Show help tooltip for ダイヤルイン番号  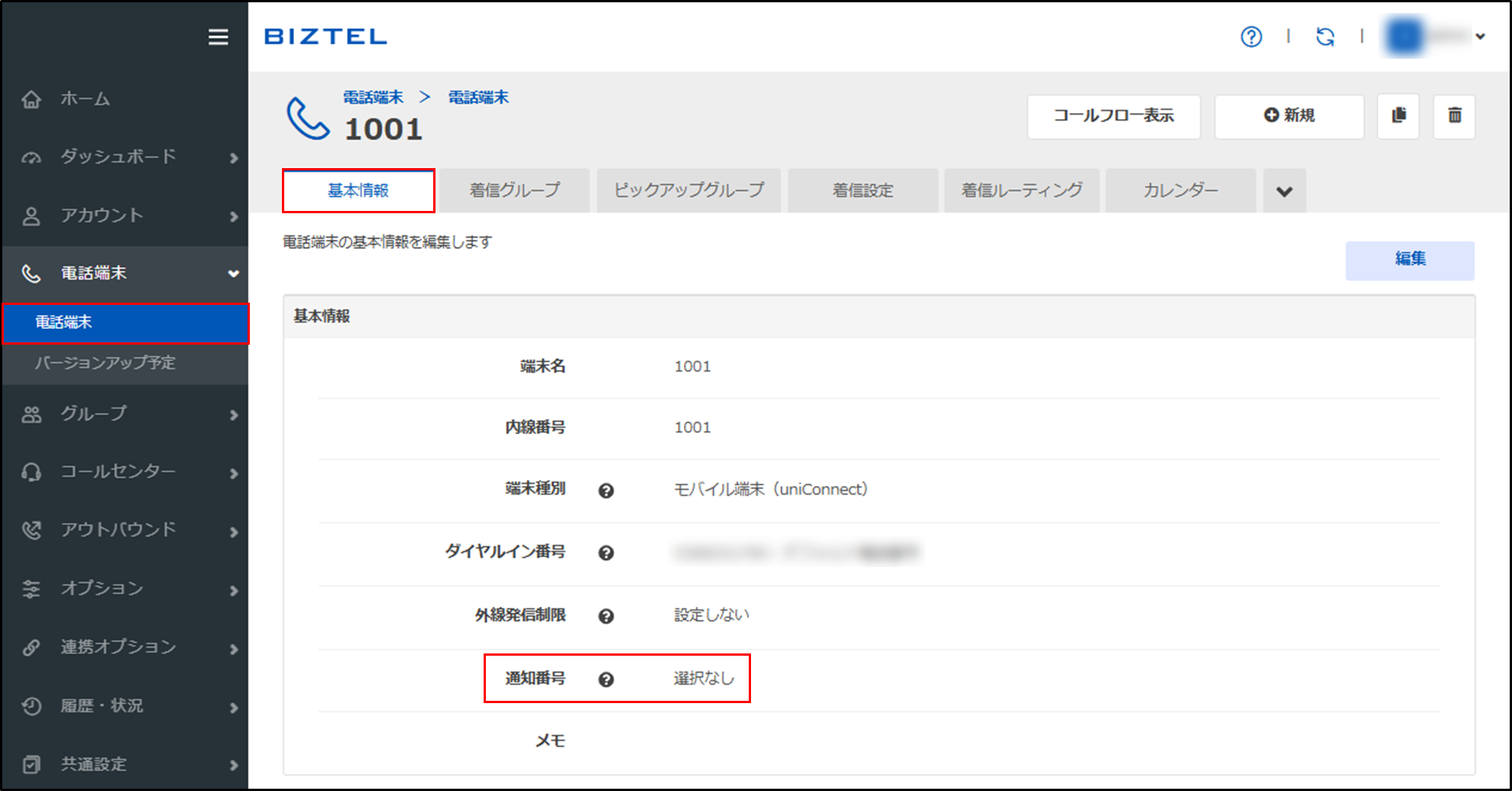[x=606, y=553]
